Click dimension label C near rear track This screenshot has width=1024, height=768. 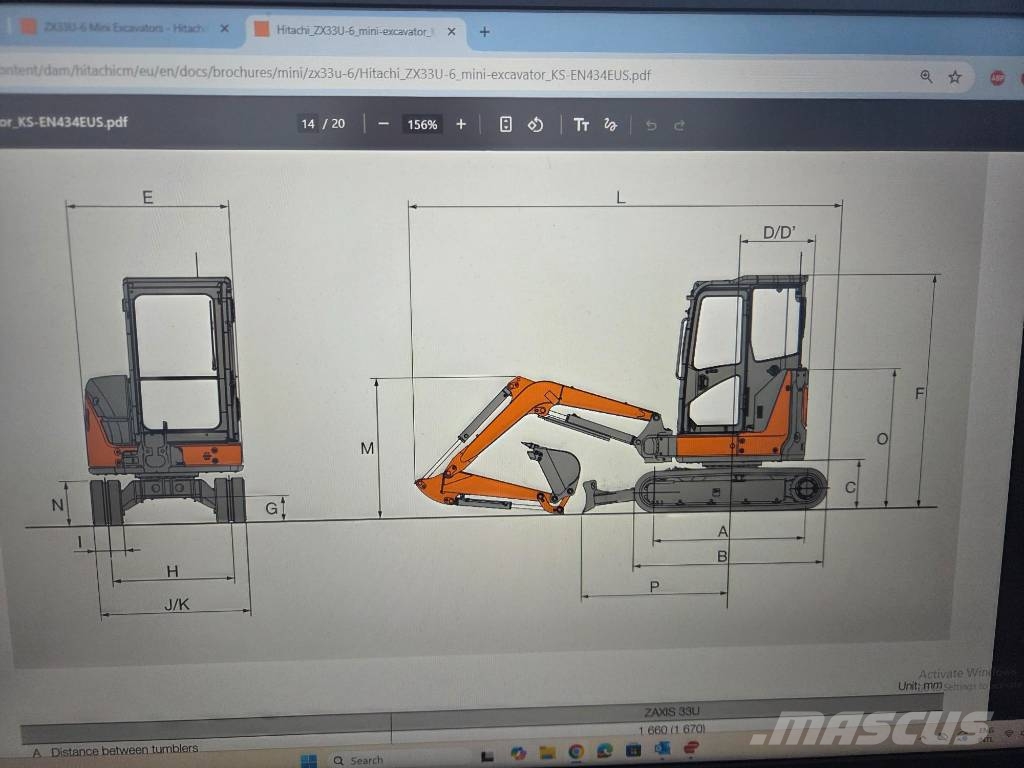(850, 487)
